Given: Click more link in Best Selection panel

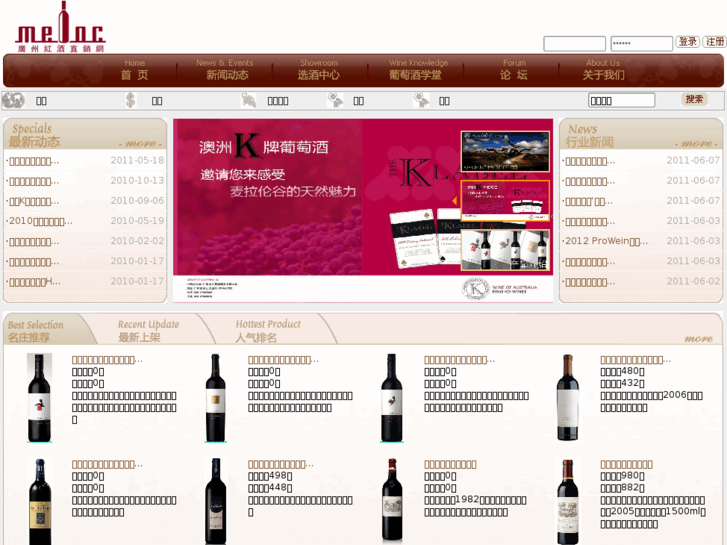Looking at the screenshot, I should (x=698, y=339).
